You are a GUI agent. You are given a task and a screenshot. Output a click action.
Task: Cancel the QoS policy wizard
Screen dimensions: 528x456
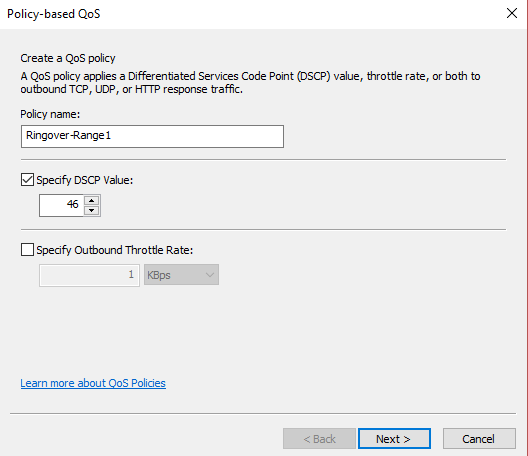click(479, 438)
